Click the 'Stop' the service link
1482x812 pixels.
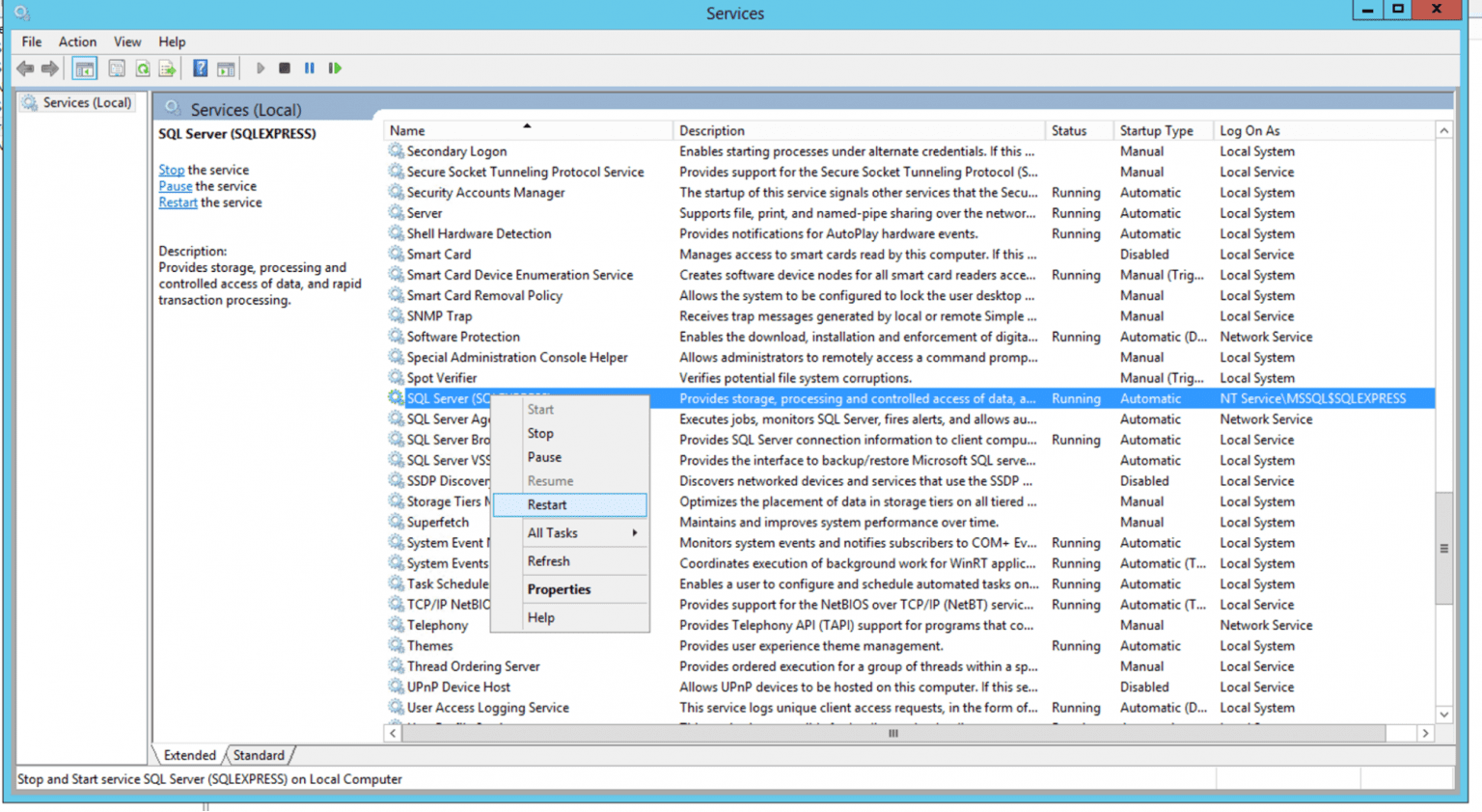pos(171,170)
